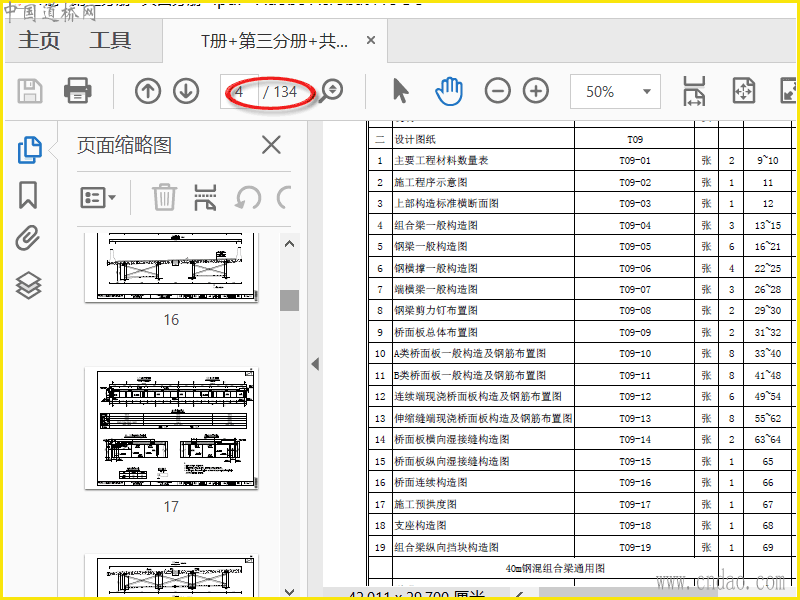Screen dimensions: 800x600
Task: Click 钢梁剪力钉布置图 row text
Action: [x=436, y=310]
